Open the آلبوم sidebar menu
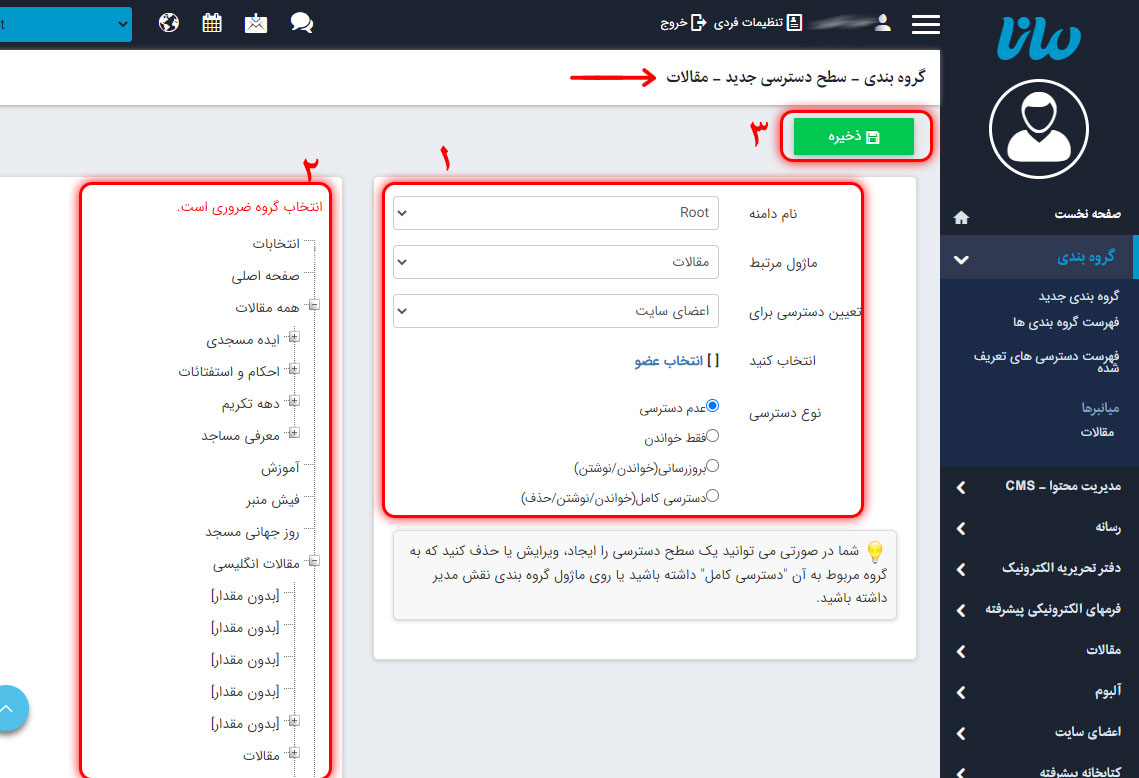 pos(1038,692)
